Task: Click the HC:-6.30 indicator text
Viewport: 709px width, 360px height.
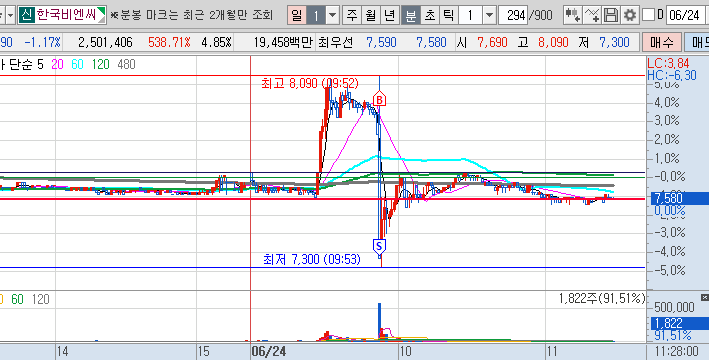Action: click(x=672, y=75)
